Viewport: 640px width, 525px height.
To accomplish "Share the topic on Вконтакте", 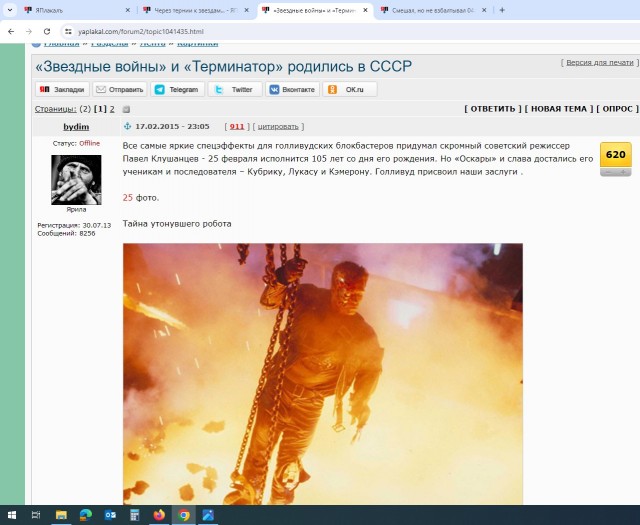I will click(x=292, y=89).
